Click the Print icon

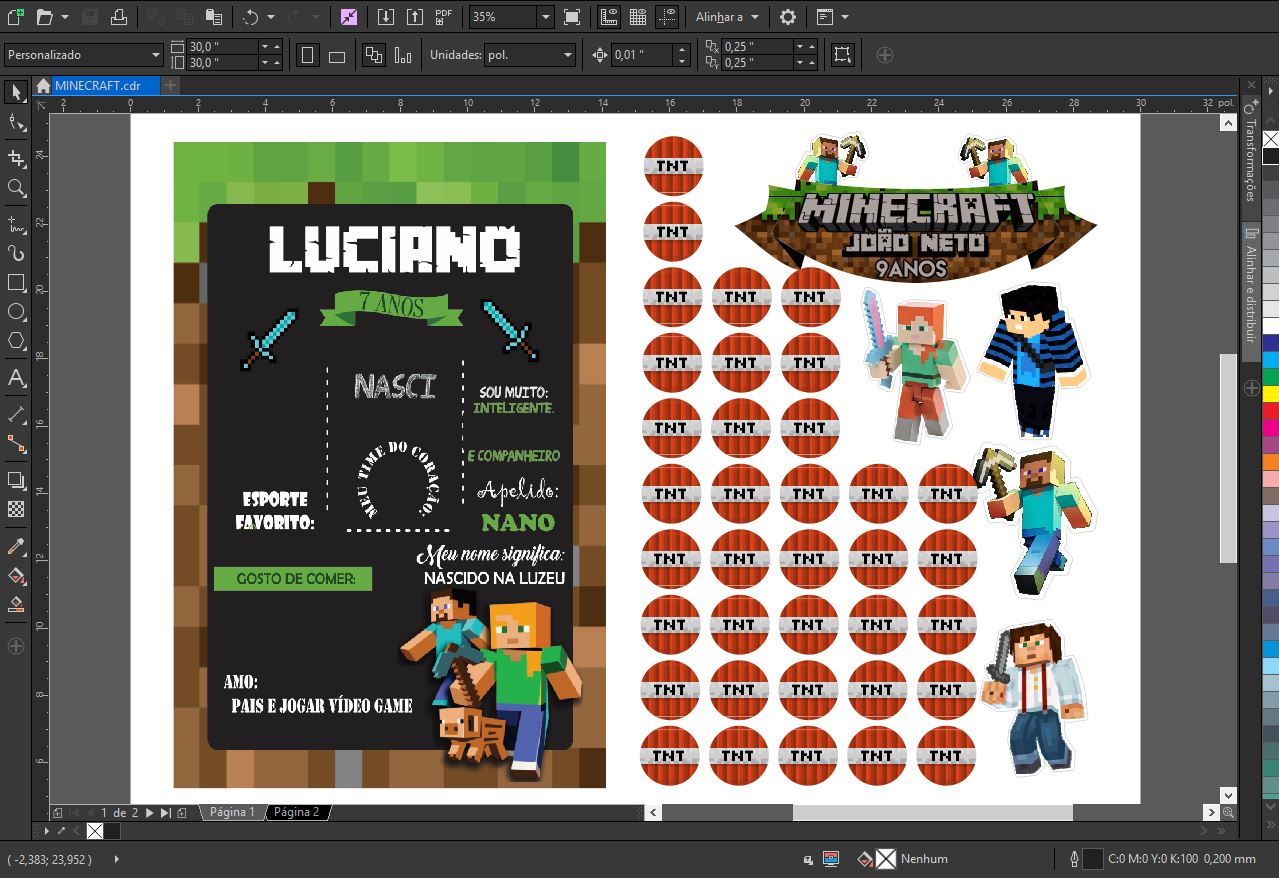(x=120, y=17)
